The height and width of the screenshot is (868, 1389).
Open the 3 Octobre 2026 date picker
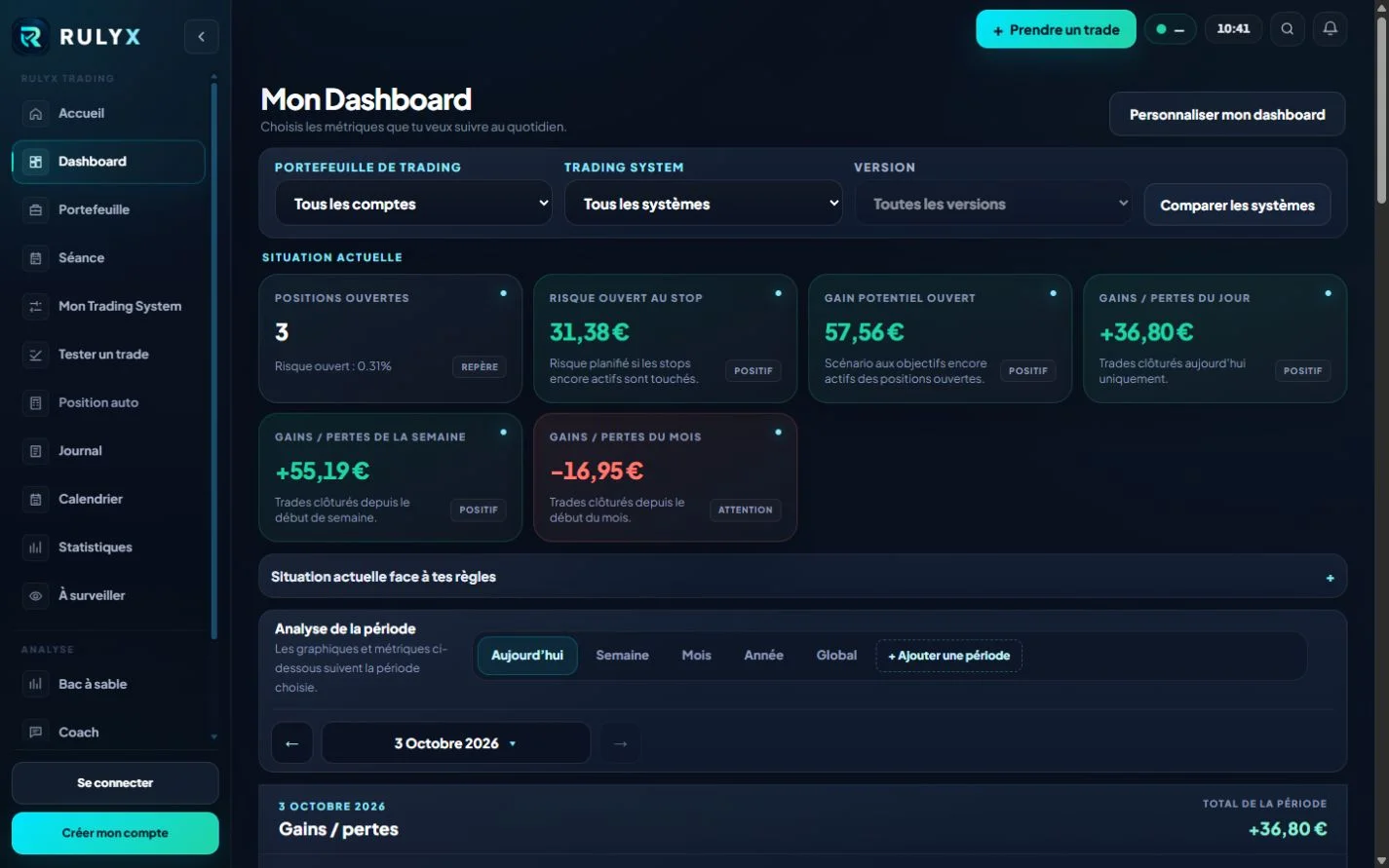[455, 743]
